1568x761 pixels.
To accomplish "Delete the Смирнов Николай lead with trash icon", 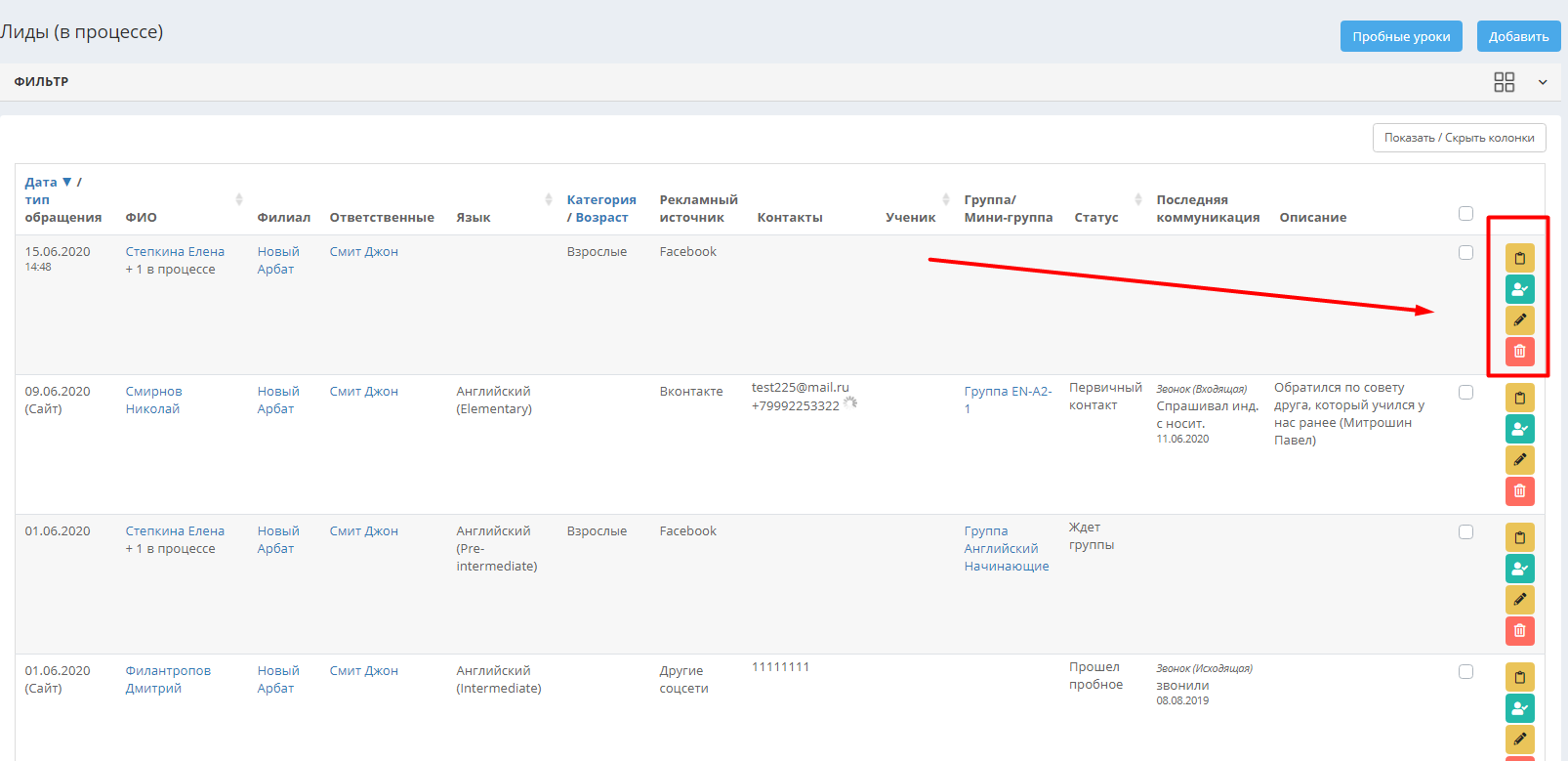I will (1520, 491).
